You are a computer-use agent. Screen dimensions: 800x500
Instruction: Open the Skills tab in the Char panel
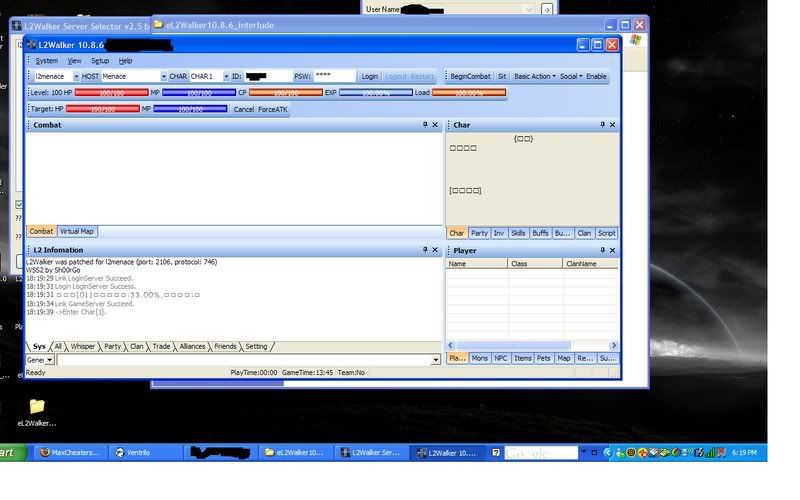click(518, 233)
